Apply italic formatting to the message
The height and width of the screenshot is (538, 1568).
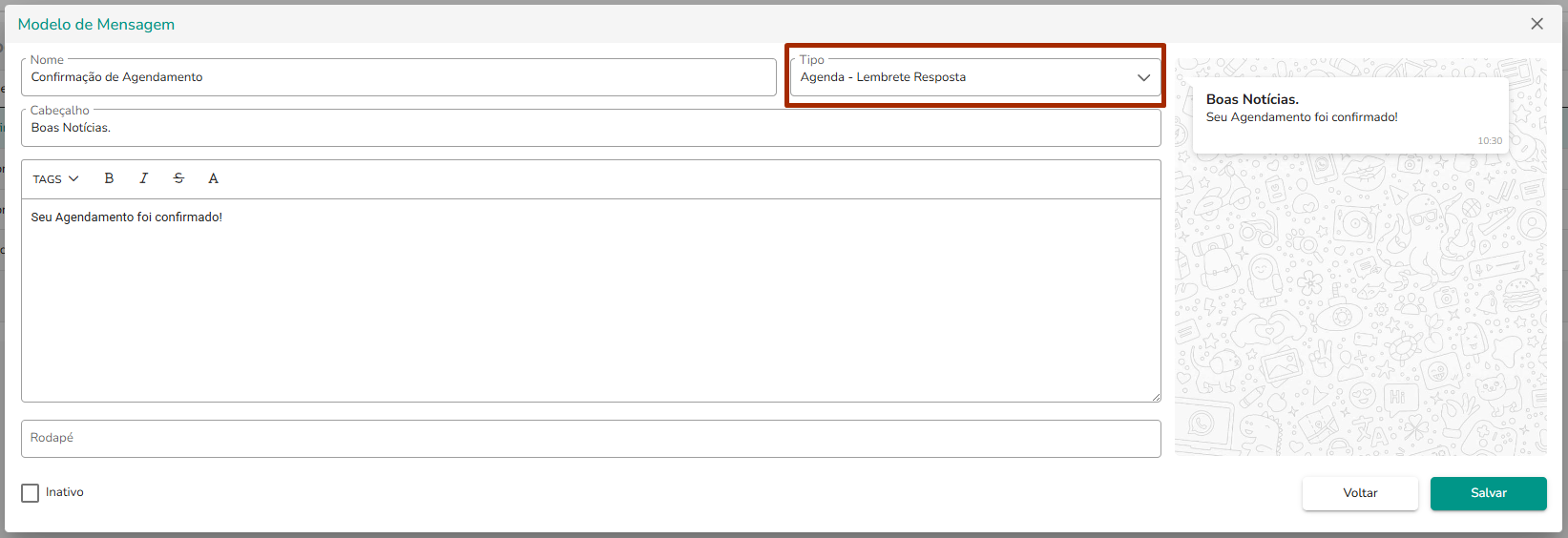[x=143, y=178]
